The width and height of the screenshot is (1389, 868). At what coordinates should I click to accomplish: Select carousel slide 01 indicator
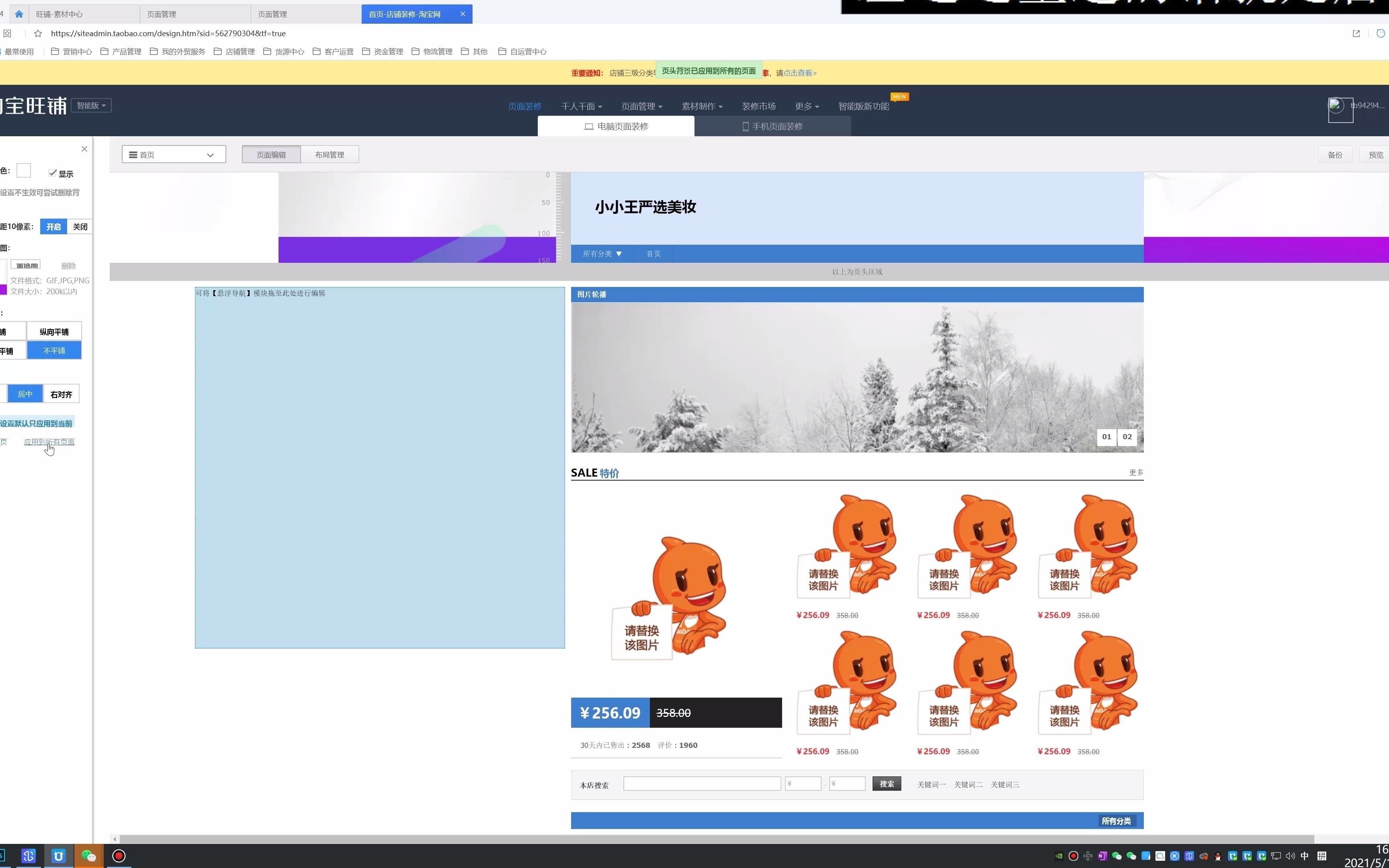point(1106,437)
